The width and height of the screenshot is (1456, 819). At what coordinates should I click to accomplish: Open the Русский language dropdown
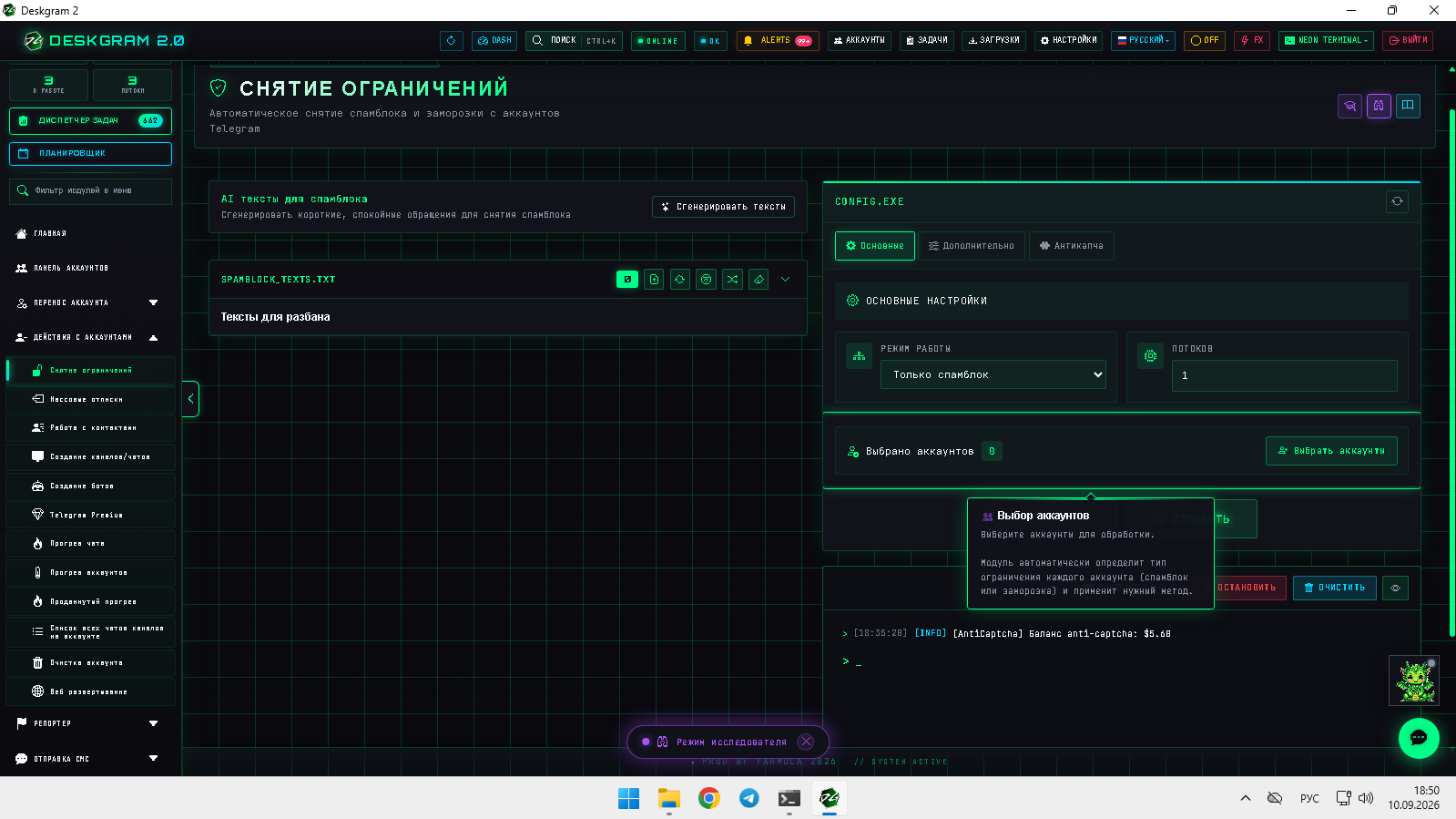tap(1144, 41)
